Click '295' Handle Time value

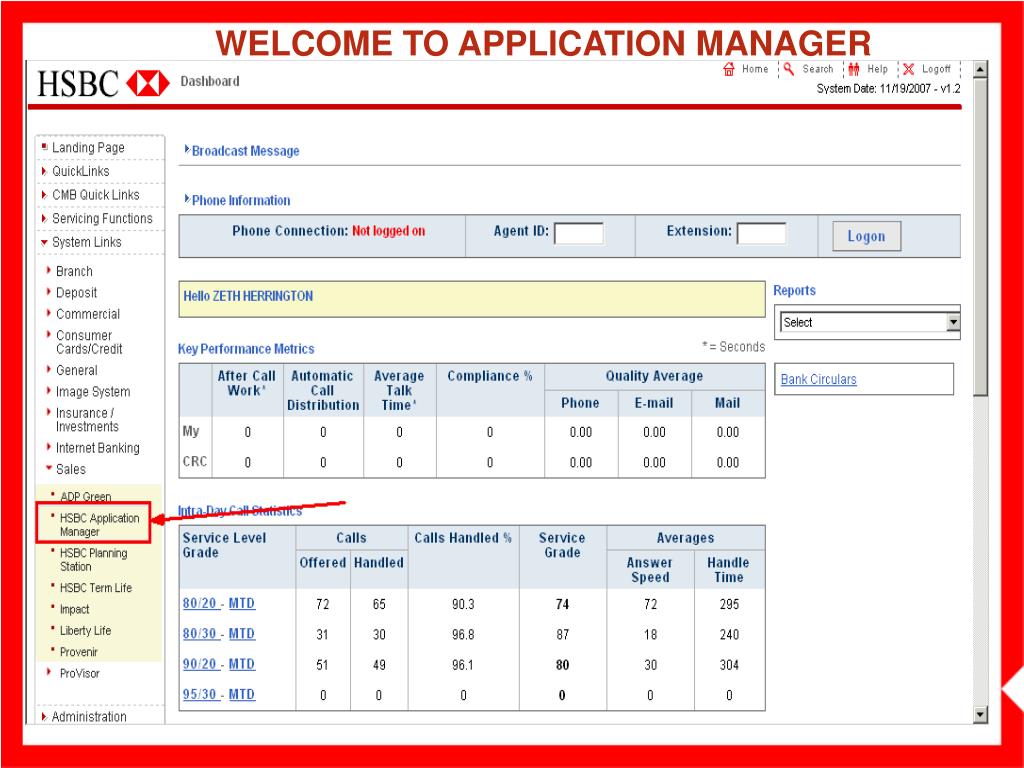(729, 605)
